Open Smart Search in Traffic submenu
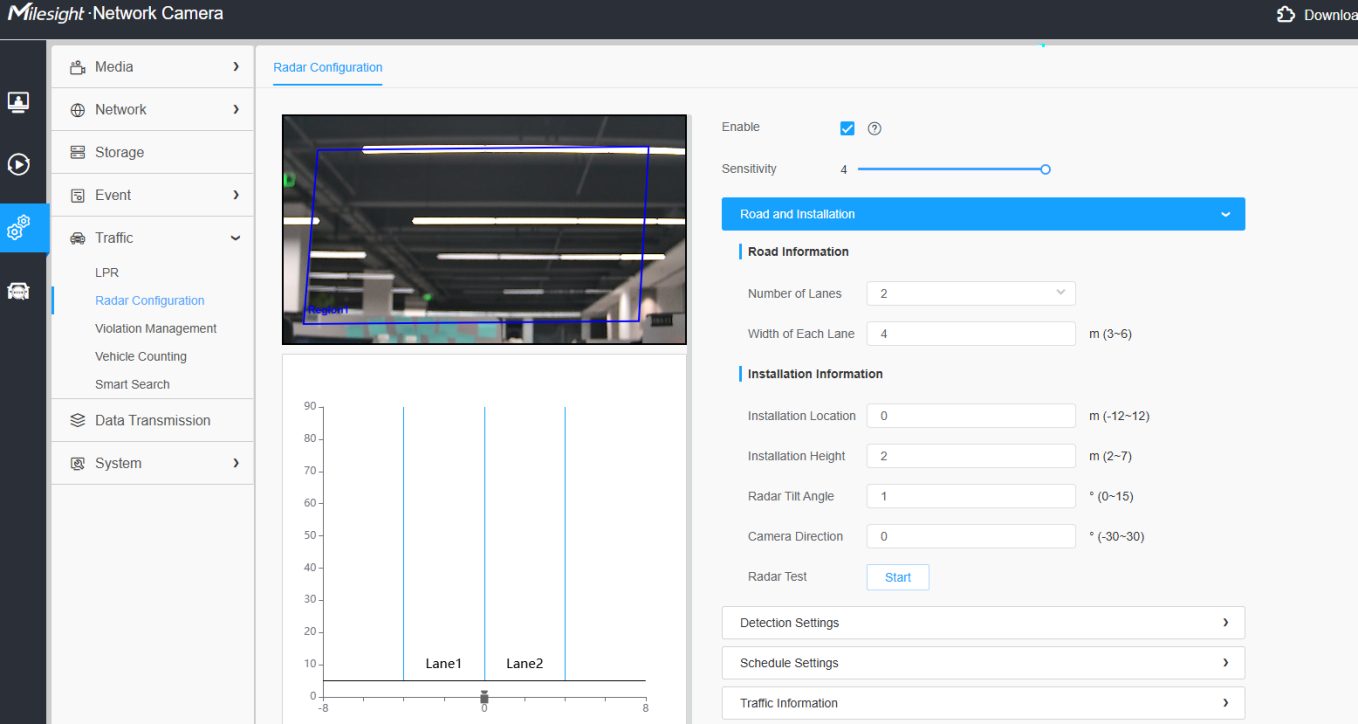This screenshot has width=1358, height=724. click(132, 385)
